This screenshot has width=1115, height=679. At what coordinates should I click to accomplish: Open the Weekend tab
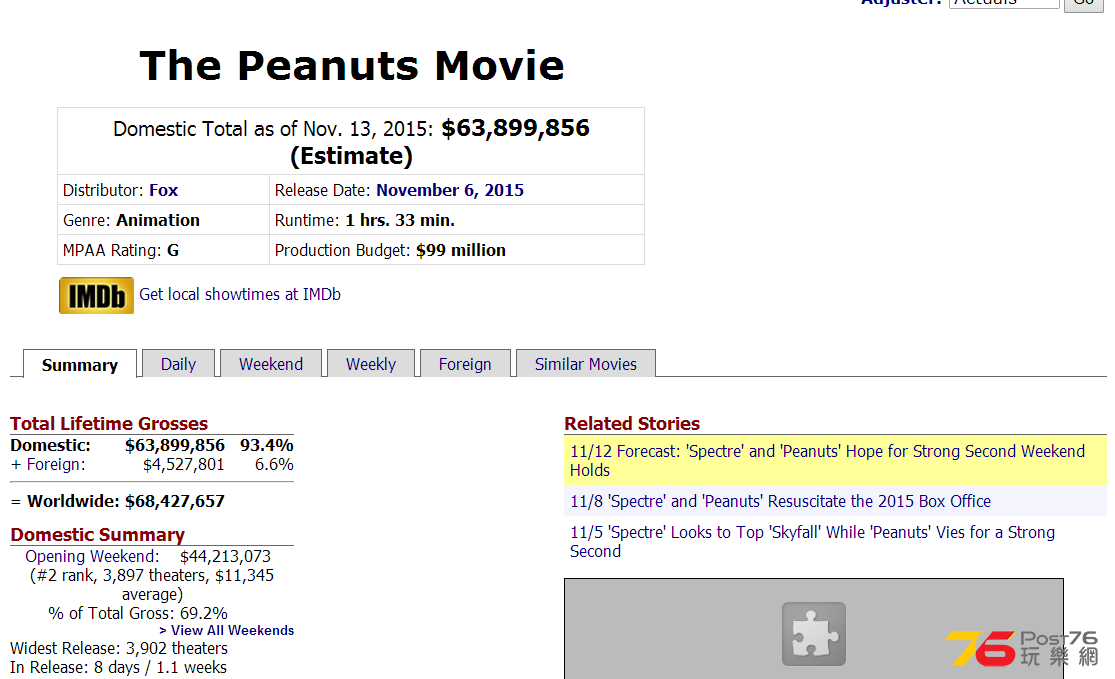(x=270, y=364)
